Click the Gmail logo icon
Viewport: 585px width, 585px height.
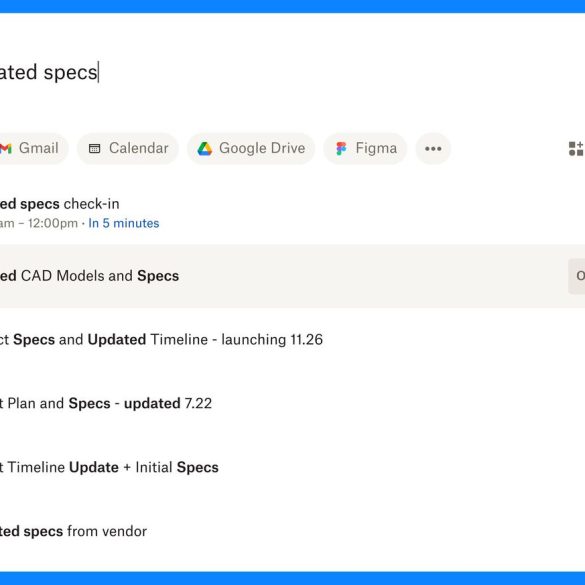click(x=5, y=148)
